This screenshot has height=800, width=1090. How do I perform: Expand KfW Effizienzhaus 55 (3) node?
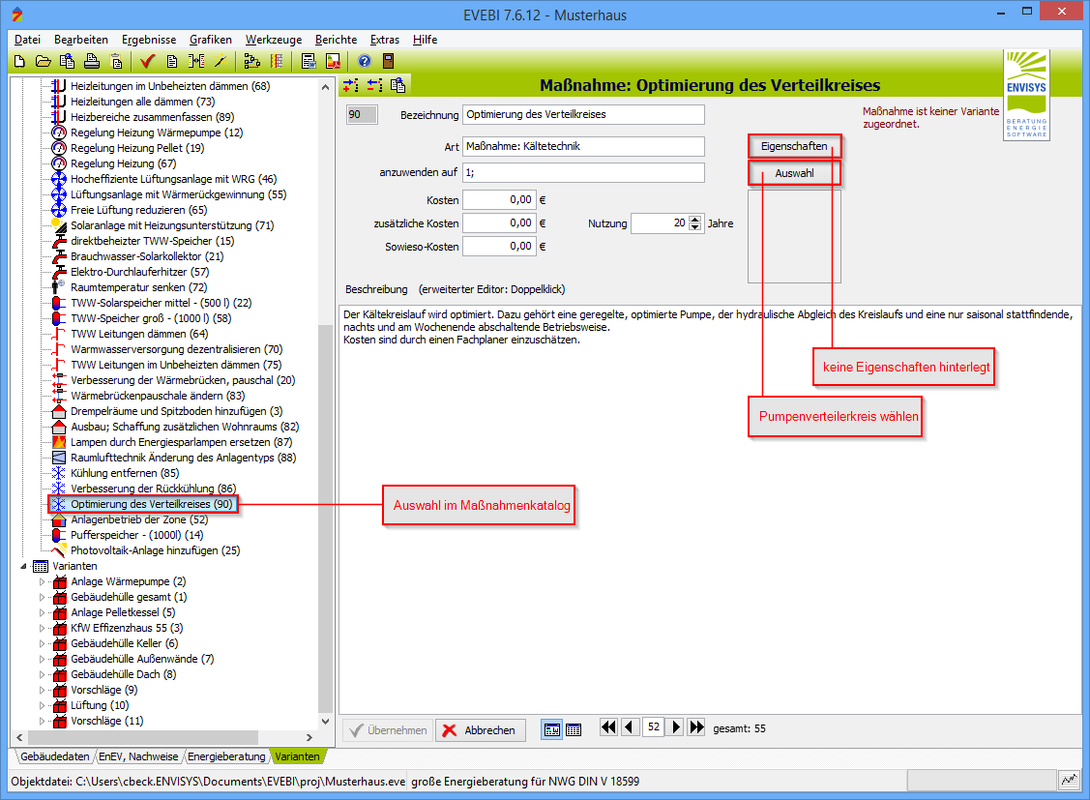[42, 628]
